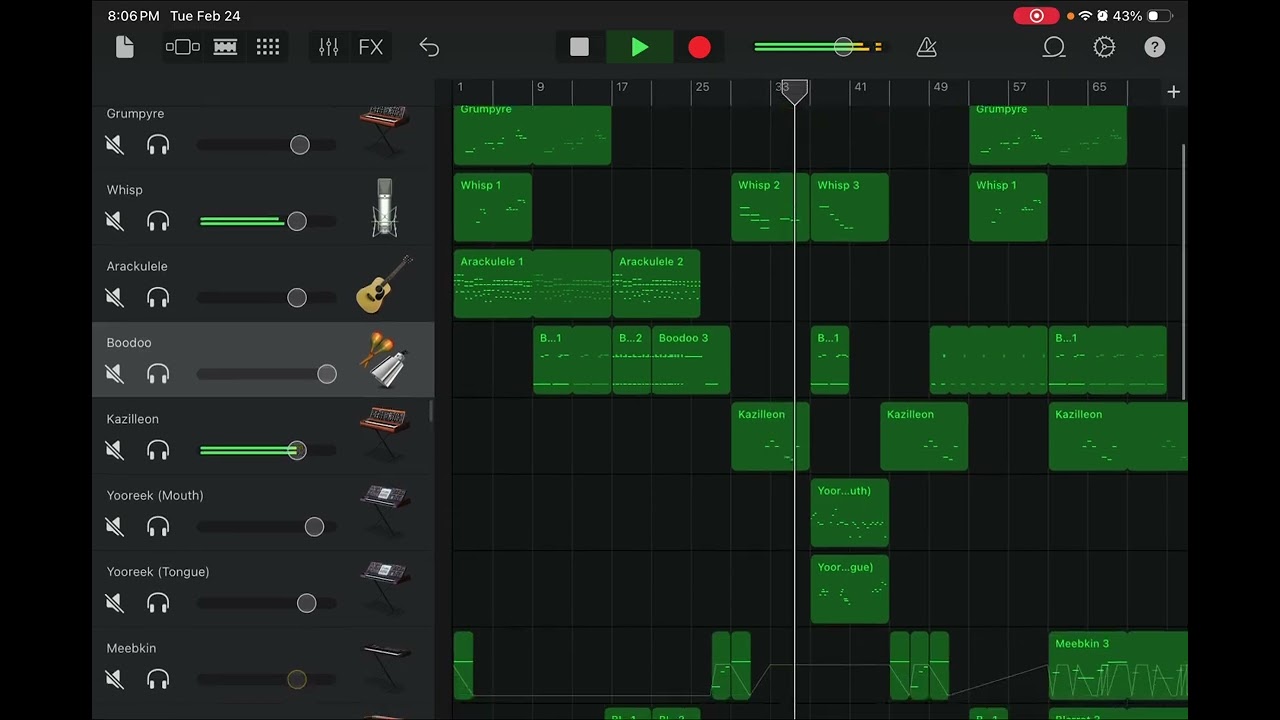
Task: Select Yooreek (Tongue) keyboard instrument icon
Action: 385,589
